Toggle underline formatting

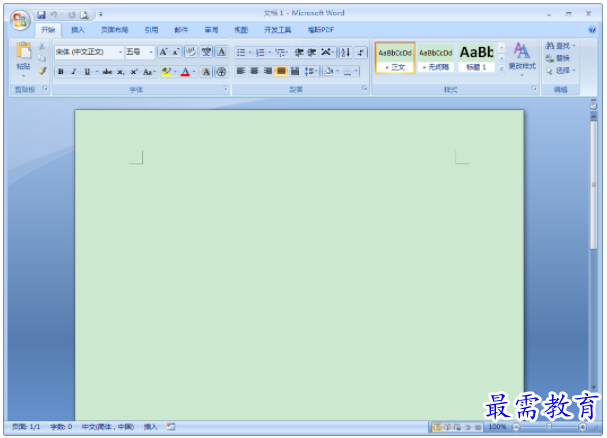coord(87,72)
